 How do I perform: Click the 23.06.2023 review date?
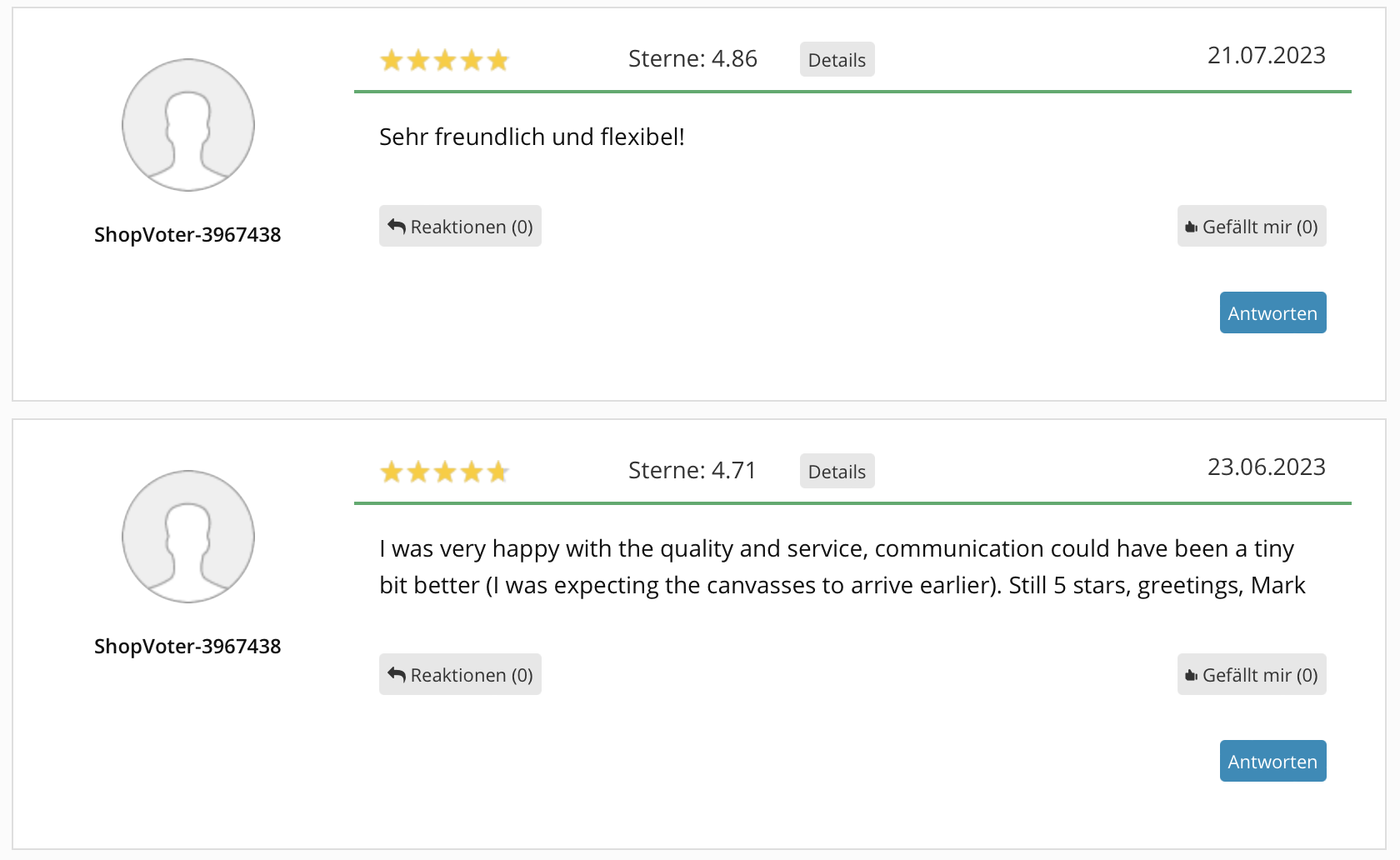click(x=1266, y=467)
